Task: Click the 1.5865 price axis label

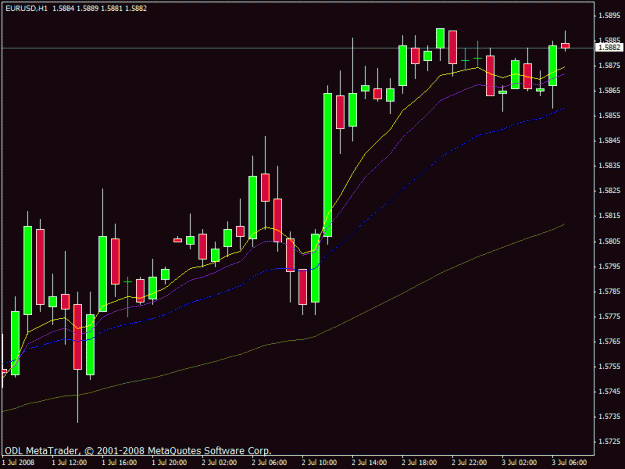Action: (609, 90)
